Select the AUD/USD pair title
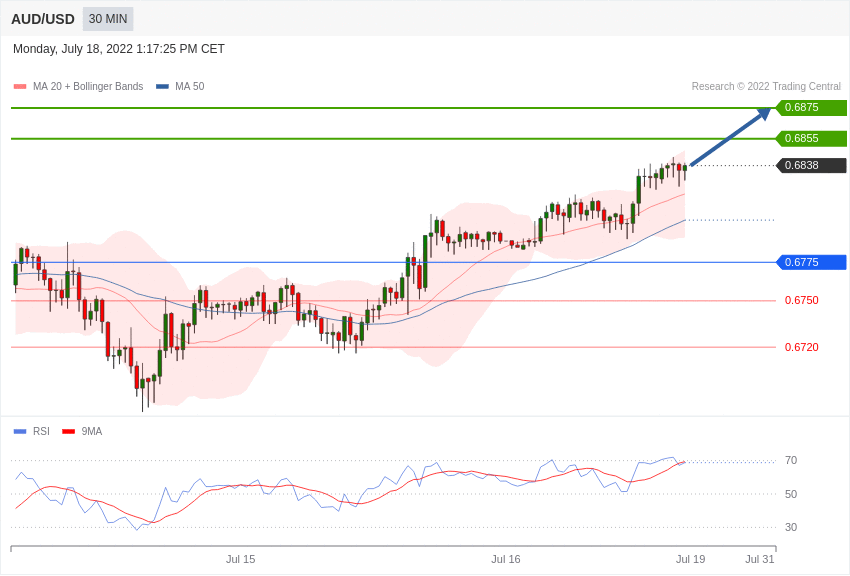Viewport: 850px width, 576px height. [x=43, y=20]
